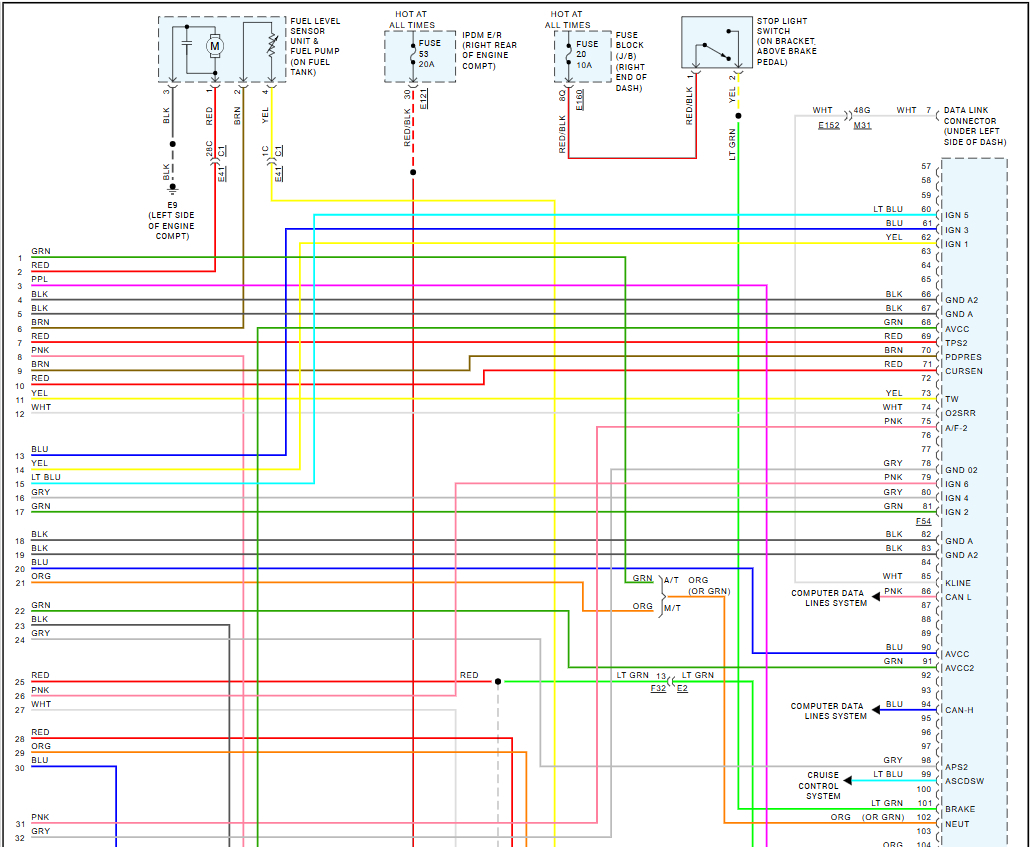
Task: Click the cruise control system arrow
Action: coord(847,781)
